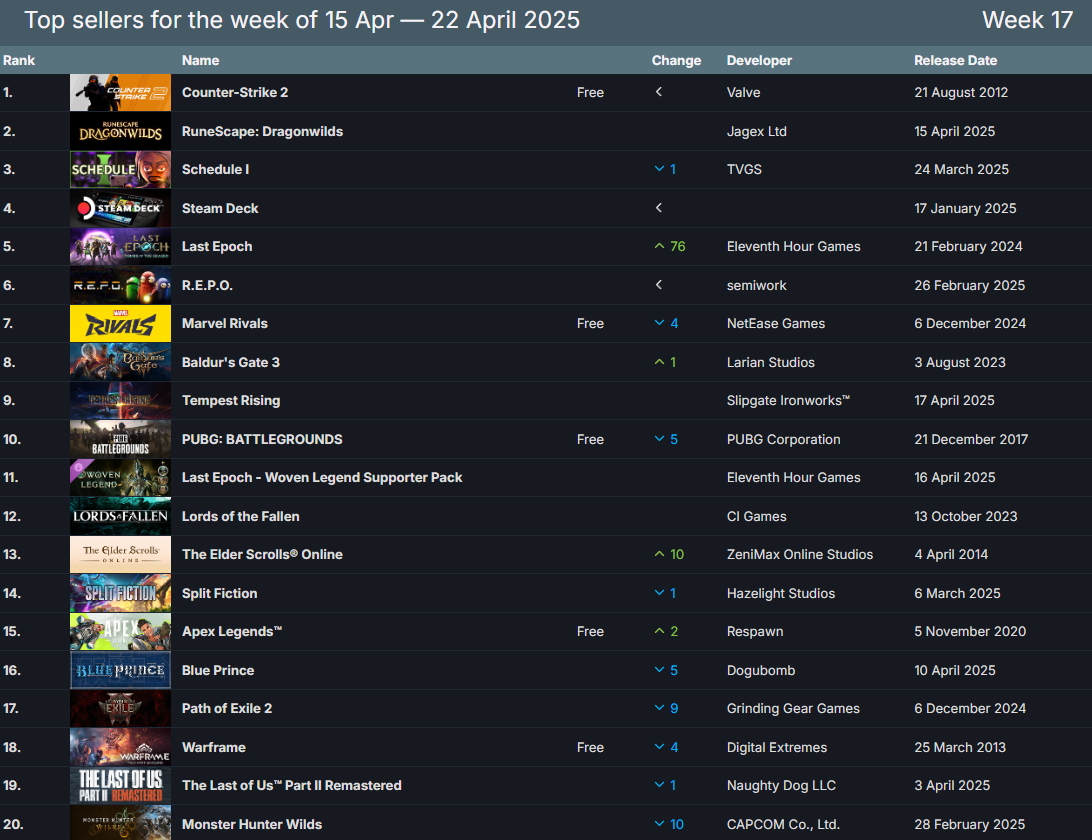1092x840 pixels.
Task: Open Last Epoch - Woven Legend Supporter Pack link
Action: click(x=322, y=478)
